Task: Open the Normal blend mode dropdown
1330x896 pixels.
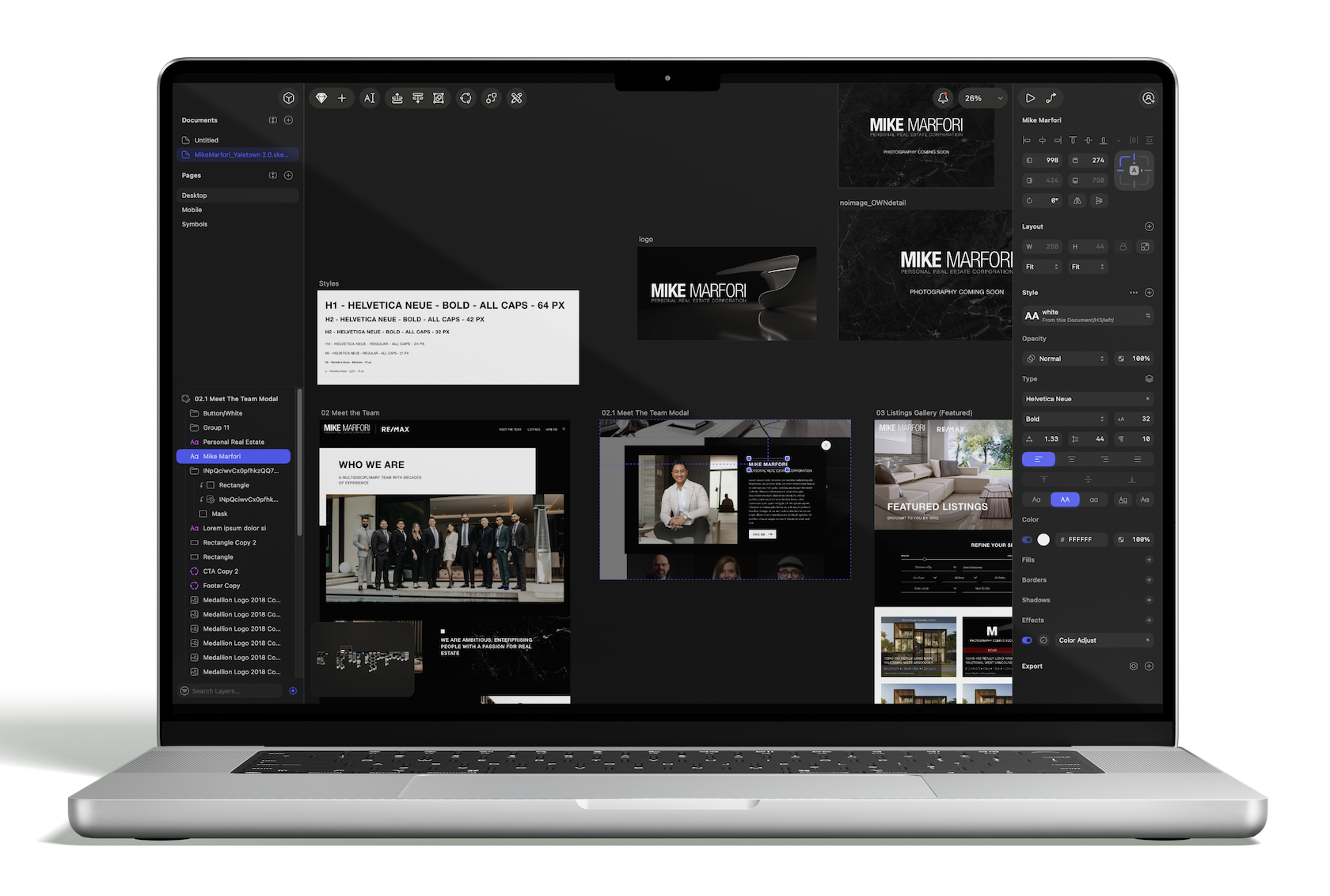Action: [x=1066, y=359]
